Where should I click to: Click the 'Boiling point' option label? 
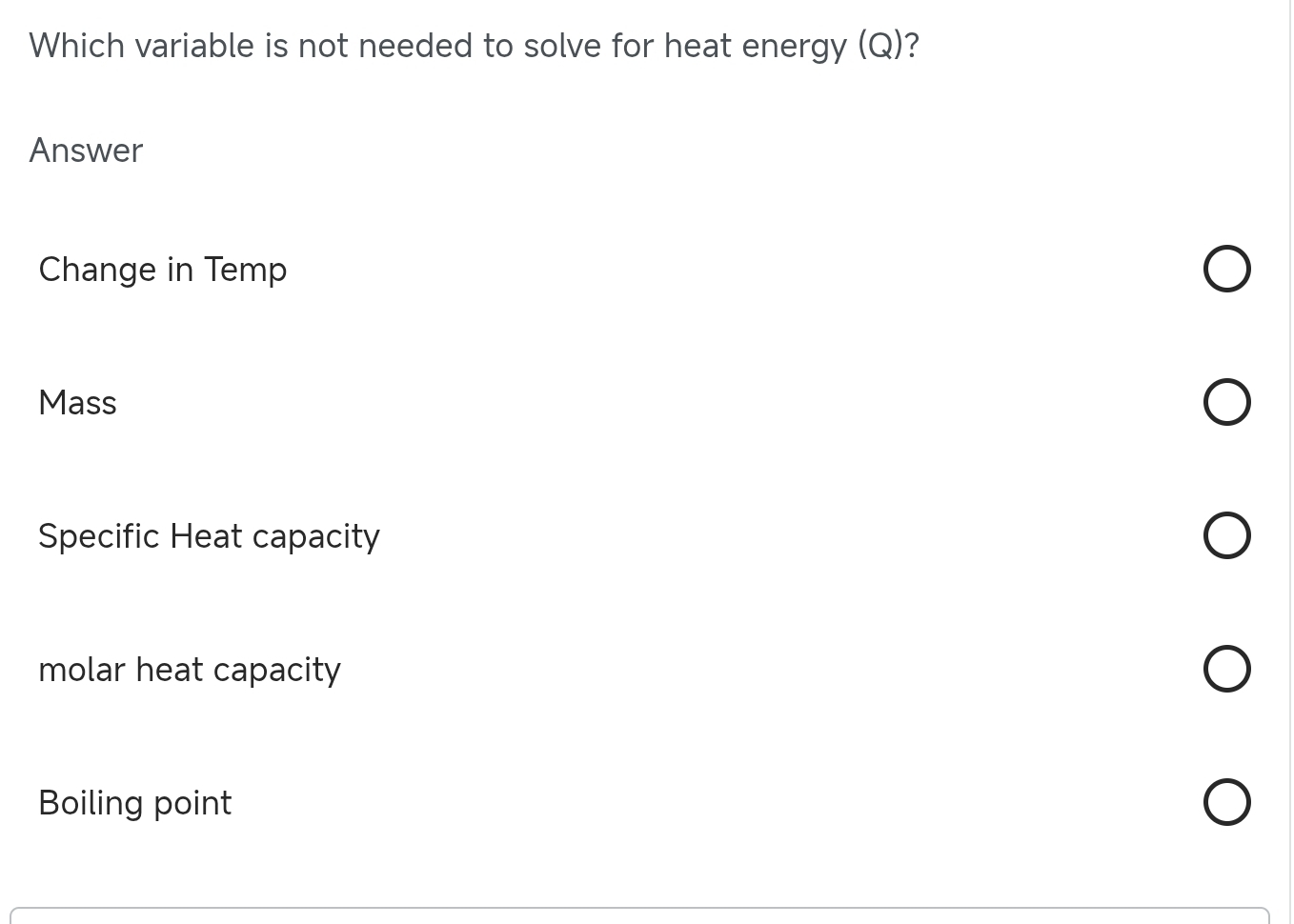[x=134, y=803]
